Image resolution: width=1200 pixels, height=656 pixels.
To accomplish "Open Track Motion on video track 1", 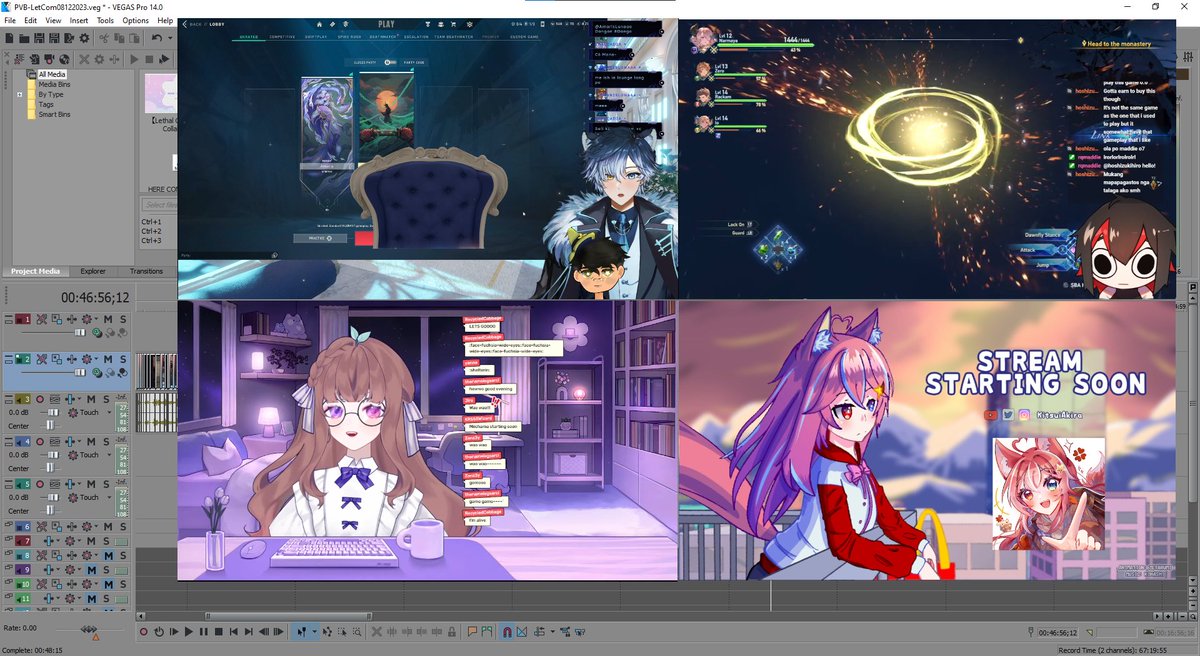I will tap(56, 319).
